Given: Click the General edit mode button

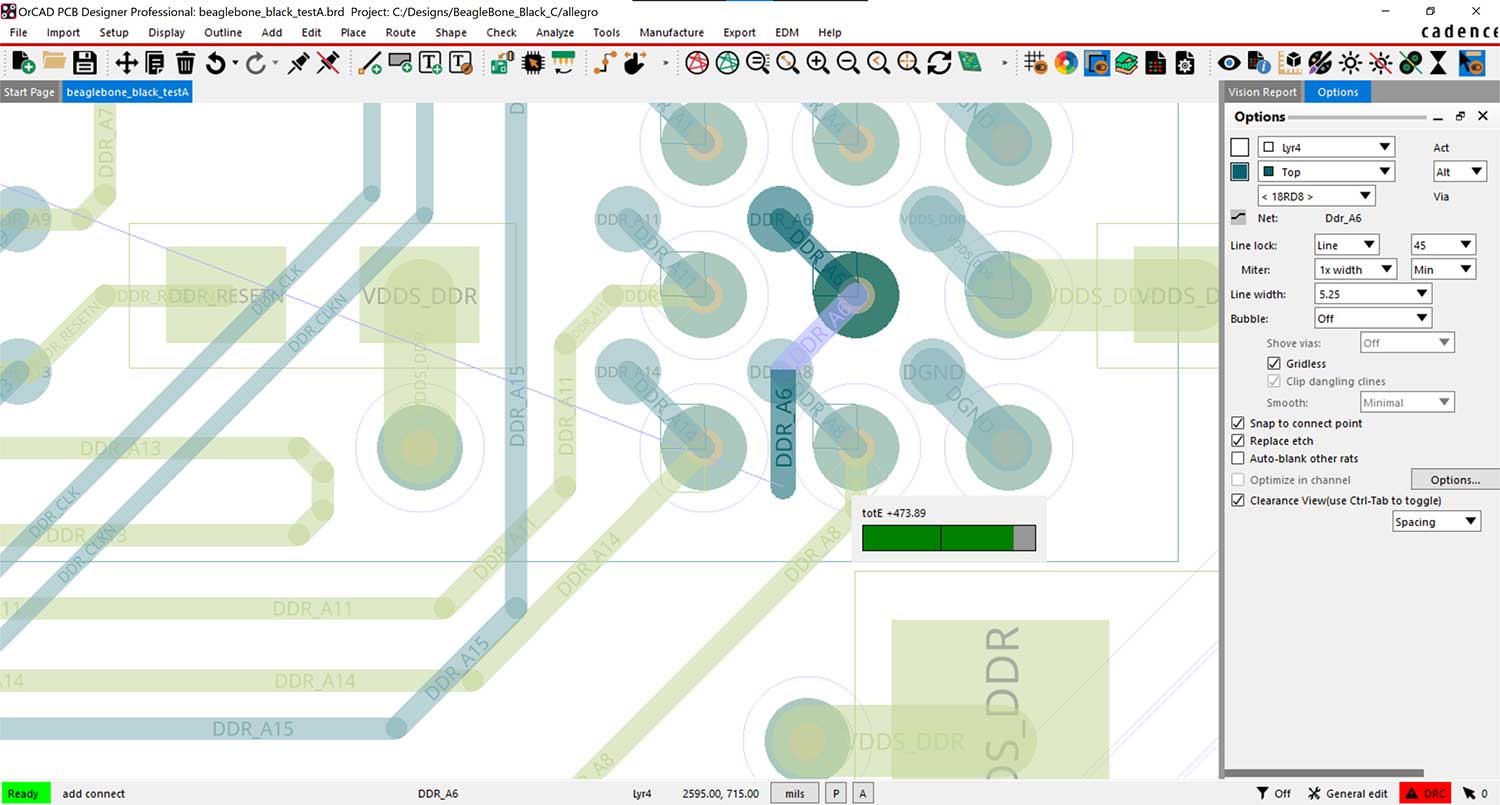Looking at the screenshot, I should pos(1348,793).
